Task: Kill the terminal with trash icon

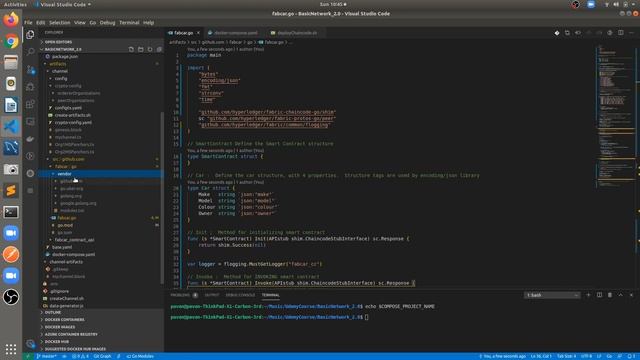Action: pos(610,295)
